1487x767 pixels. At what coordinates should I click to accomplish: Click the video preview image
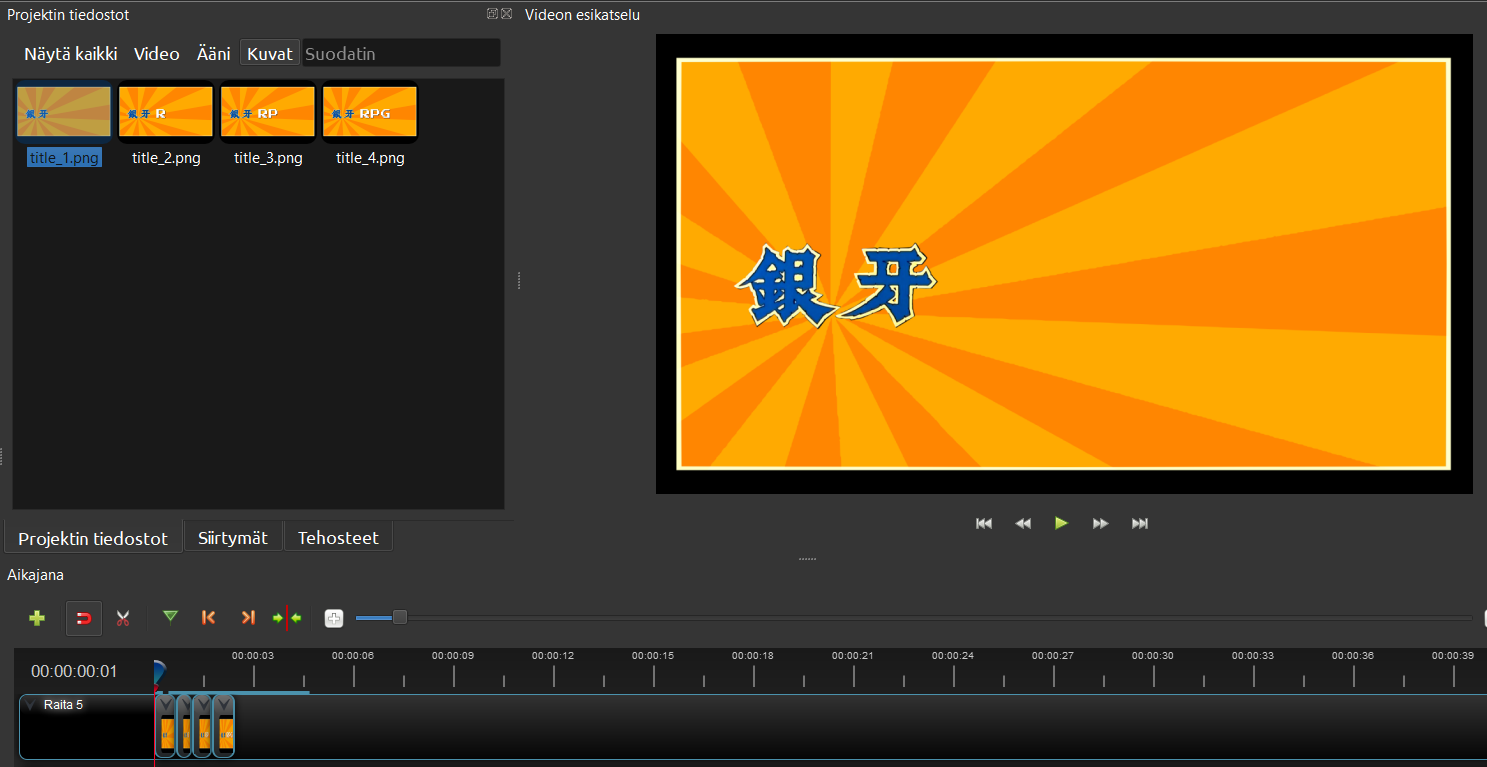[1064, 264]
